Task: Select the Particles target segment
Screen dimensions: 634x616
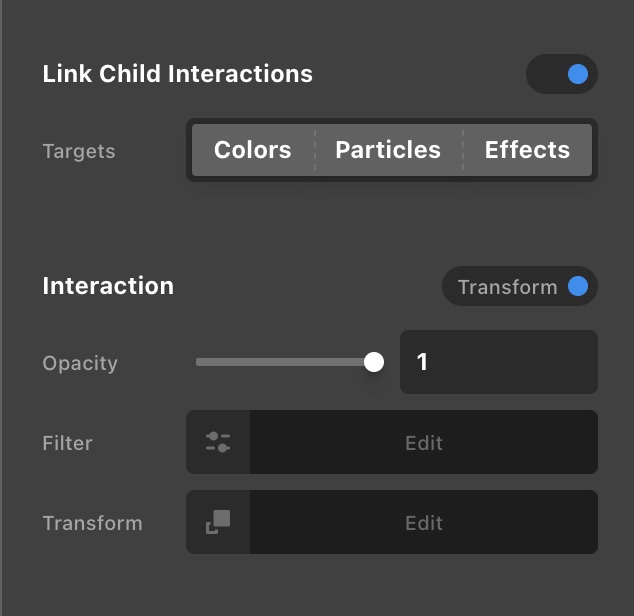Action: coord(388,150)
